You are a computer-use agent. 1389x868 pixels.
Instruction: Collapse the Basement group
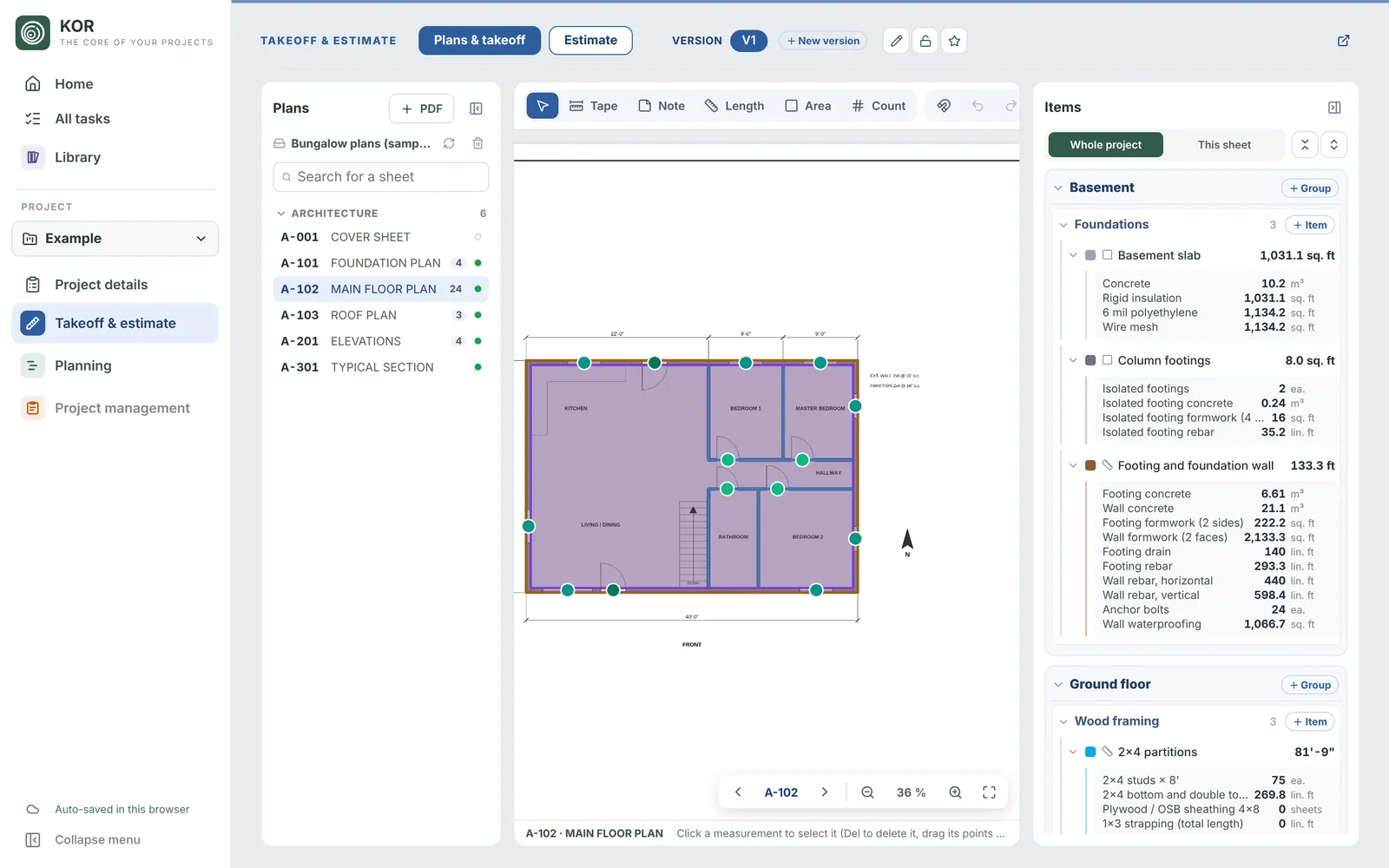pos(1058,187)
